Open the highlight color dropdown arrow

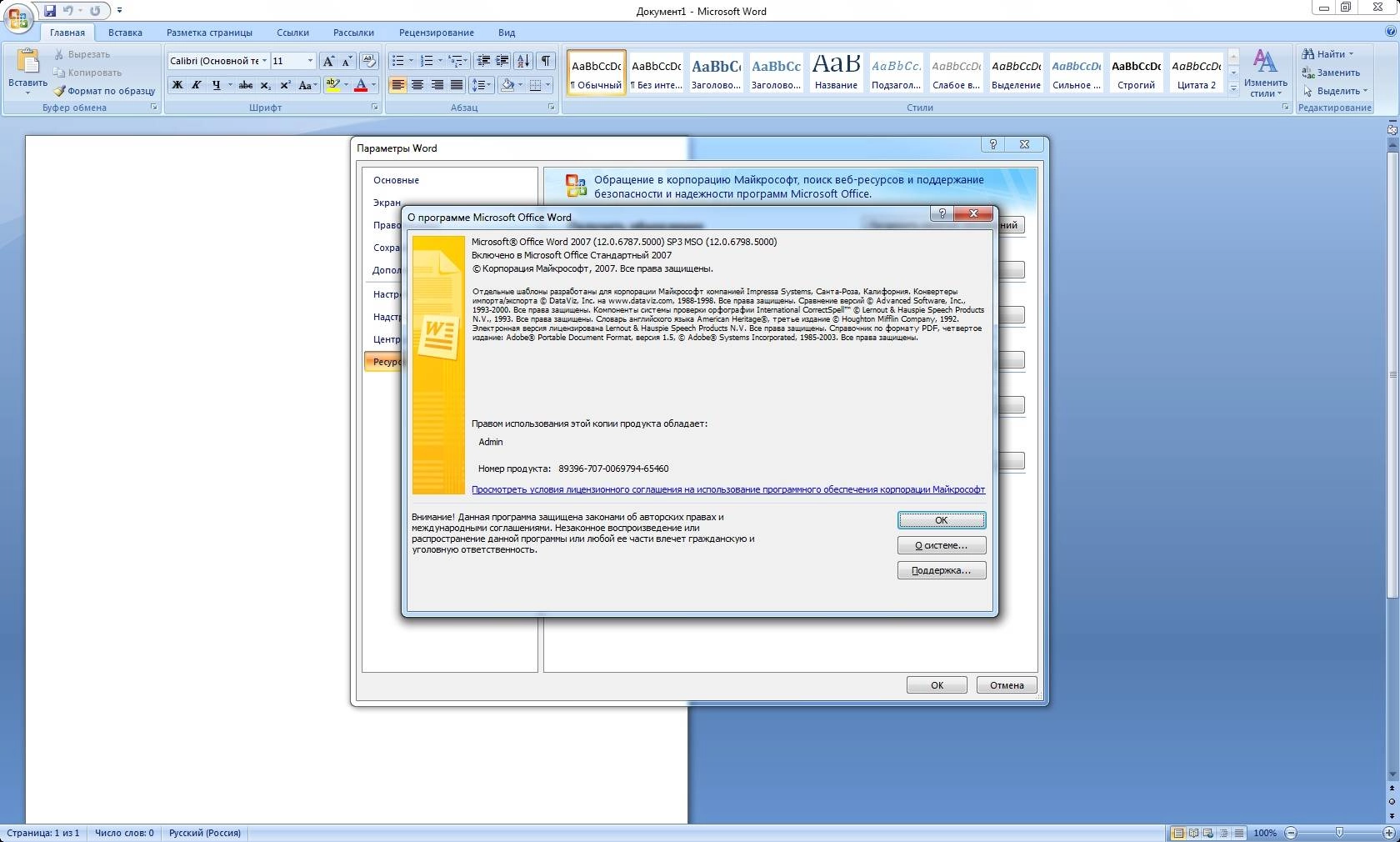click(x=345, y=85)
